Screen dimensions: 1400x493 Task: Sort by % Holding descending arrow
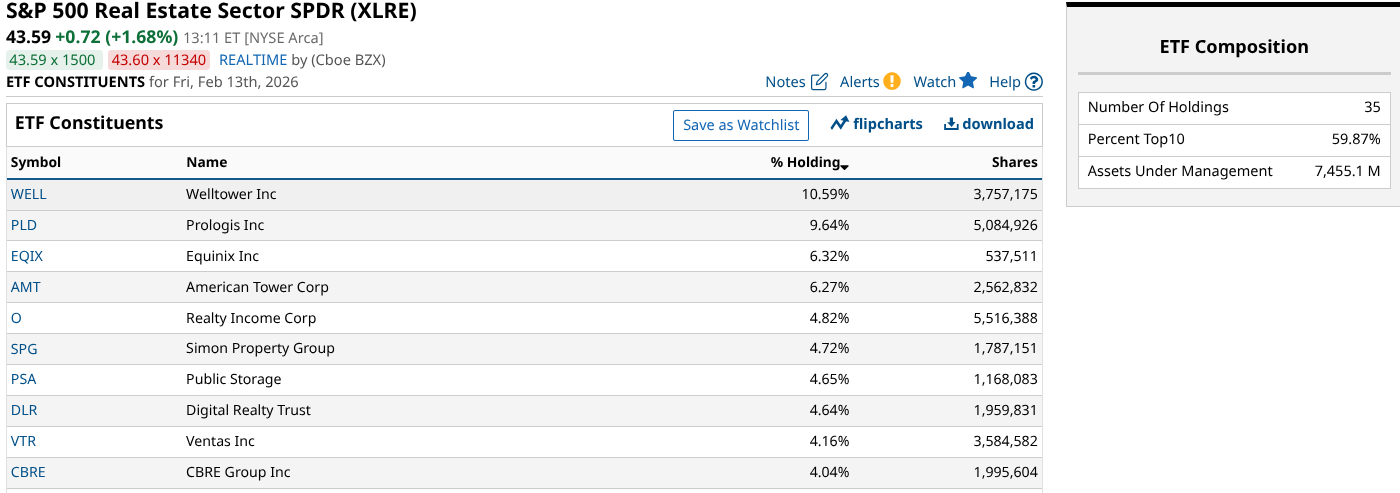845,165
